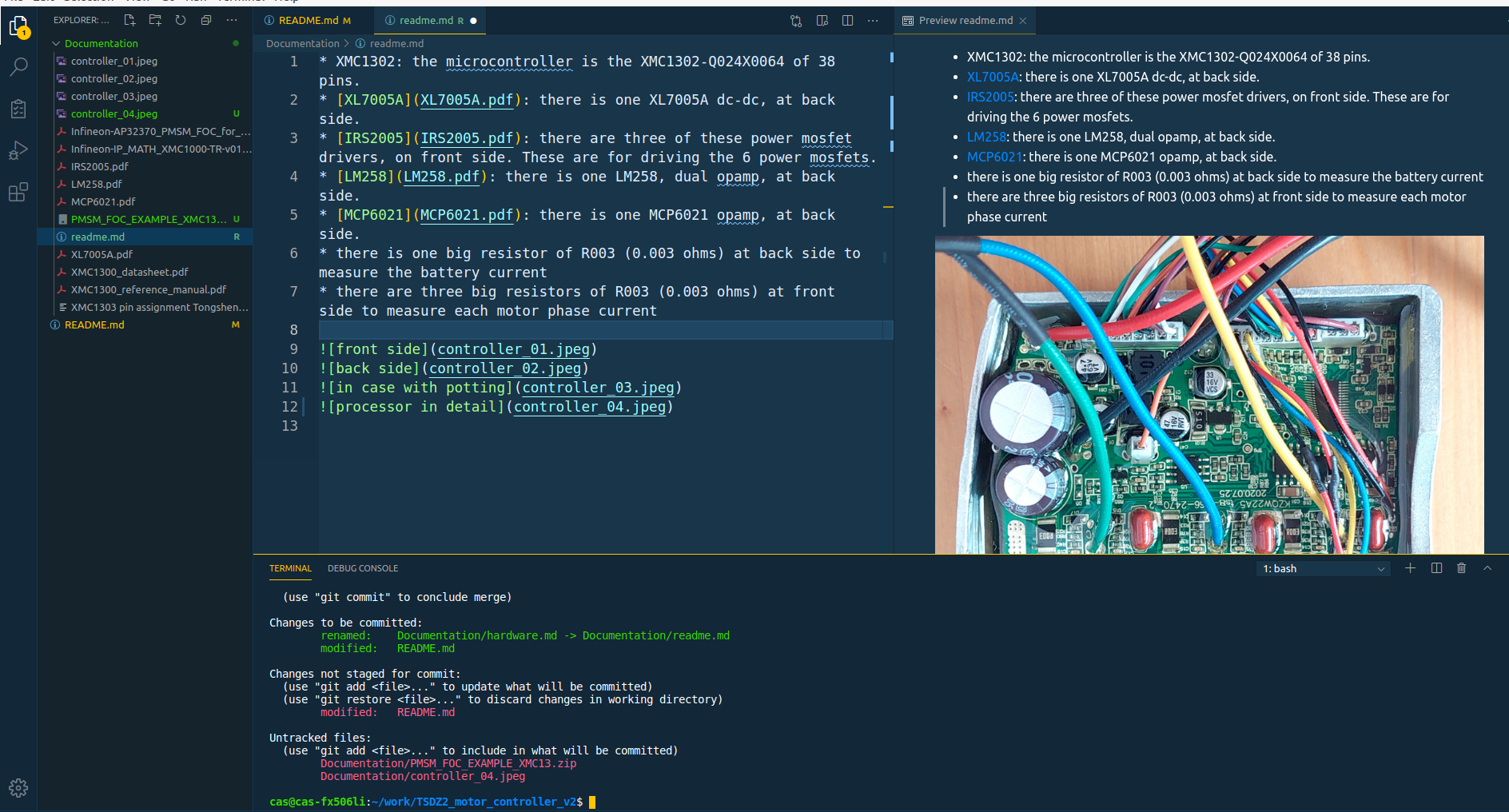
Task: Split the terminal panel
Action: pyautogui.click(x=1436, y=568)
